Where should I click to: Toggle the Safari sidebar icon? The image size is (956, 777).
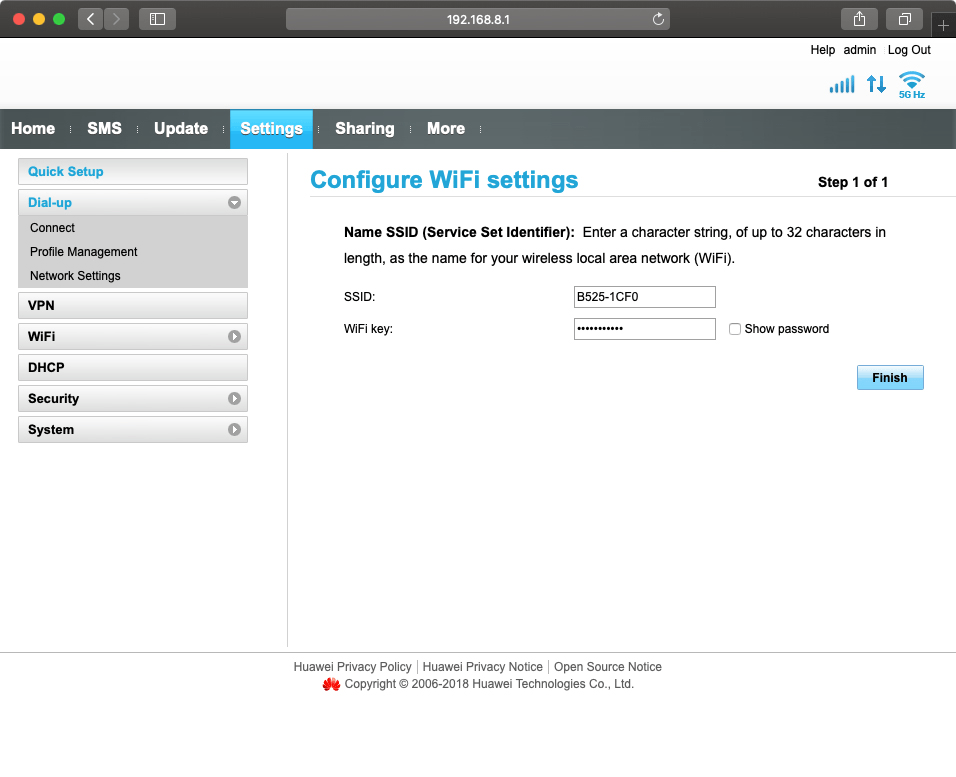[x=157, y=19]
